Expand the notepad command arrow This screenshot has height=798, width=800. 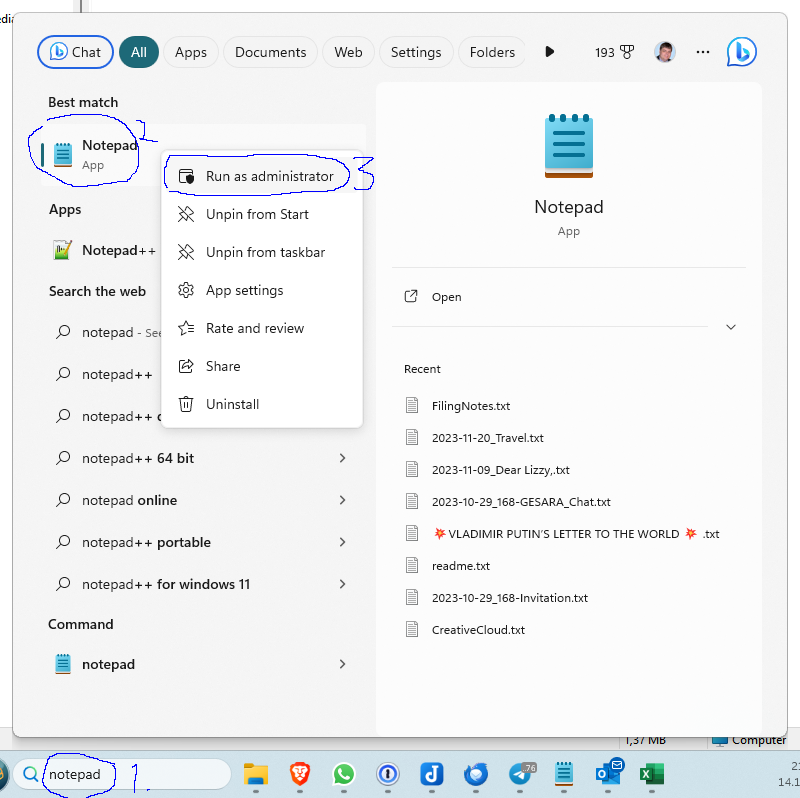342,664
